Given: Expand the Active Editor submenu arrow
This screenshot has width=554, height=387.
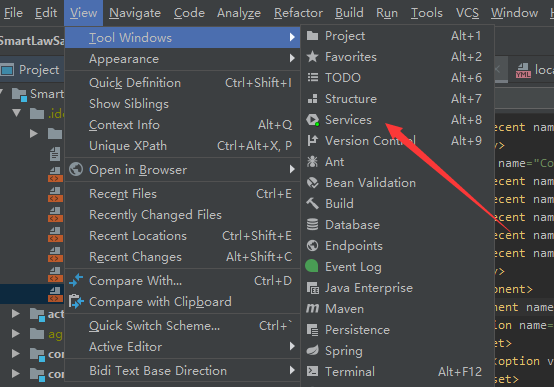Looking at the screenshot, I should coord(292,346).
